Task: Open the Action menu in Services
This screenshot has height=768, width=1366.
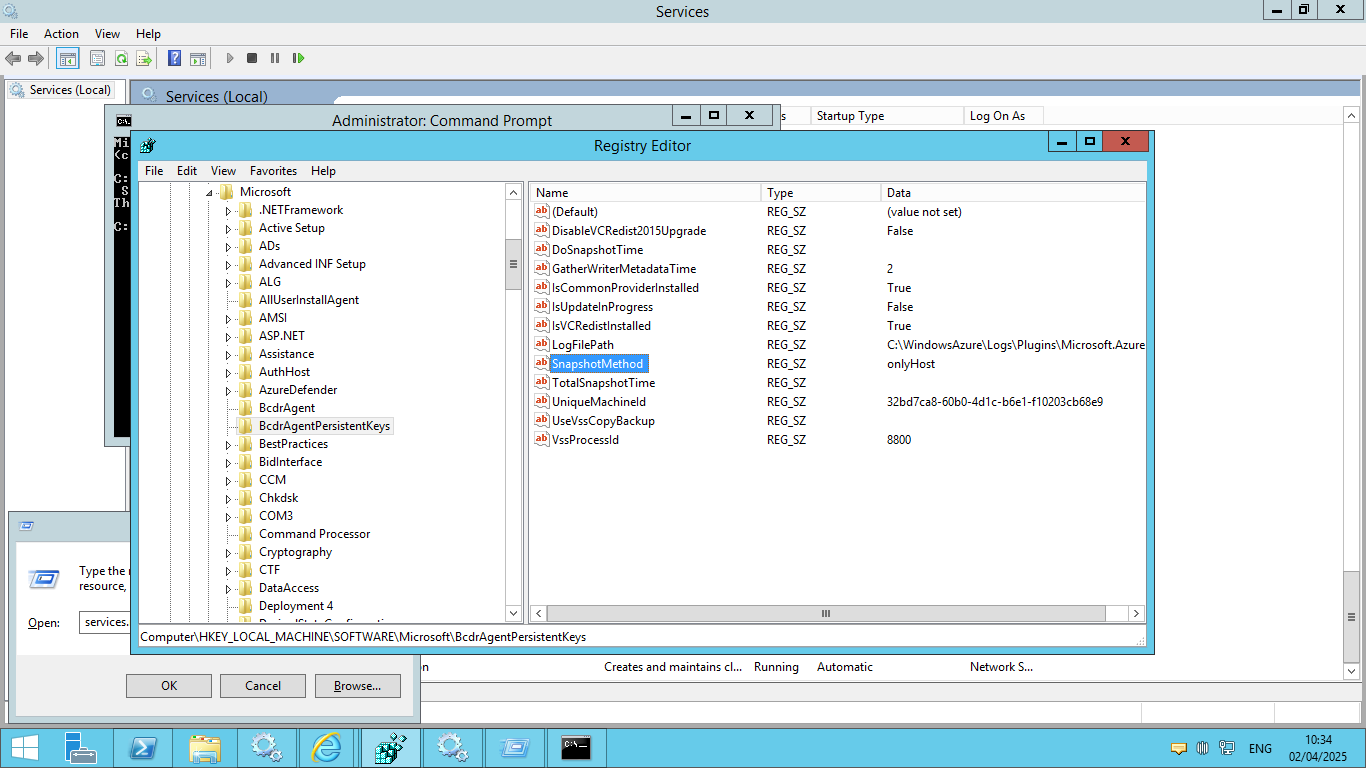Action: click(x=61, y=34)
